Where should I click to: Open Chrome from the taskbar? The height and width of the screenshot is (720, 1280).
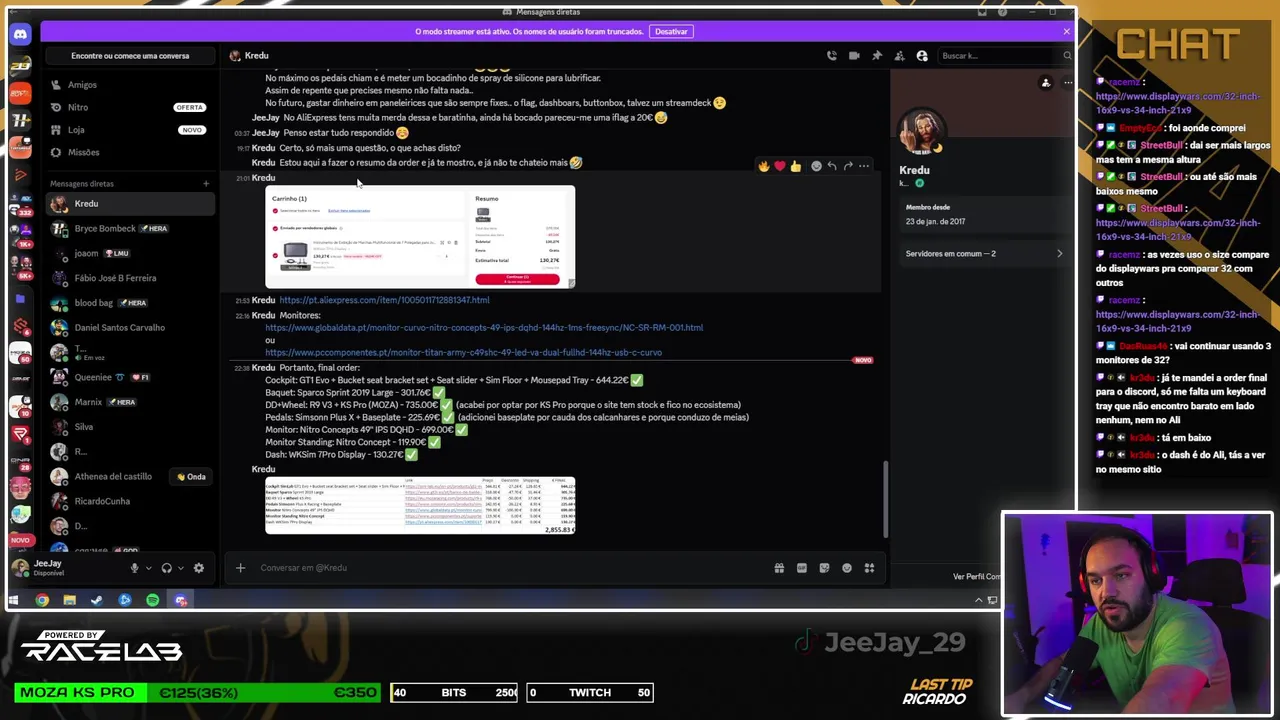coord(42,600)
